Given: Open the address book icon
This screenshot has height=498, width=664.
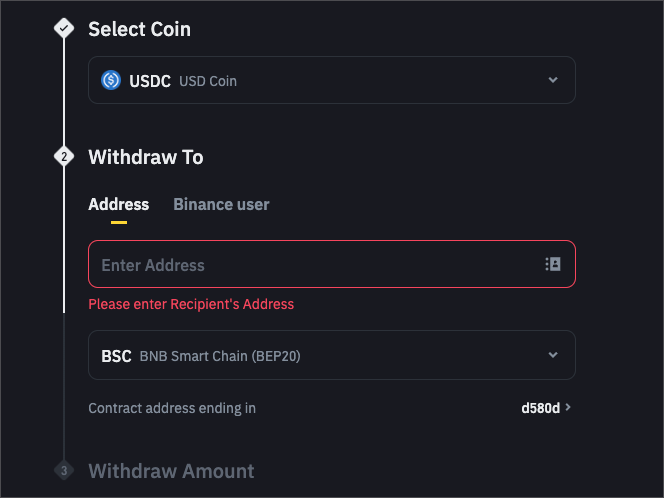Looking at the screenshot, I should (x=553, y=264).
